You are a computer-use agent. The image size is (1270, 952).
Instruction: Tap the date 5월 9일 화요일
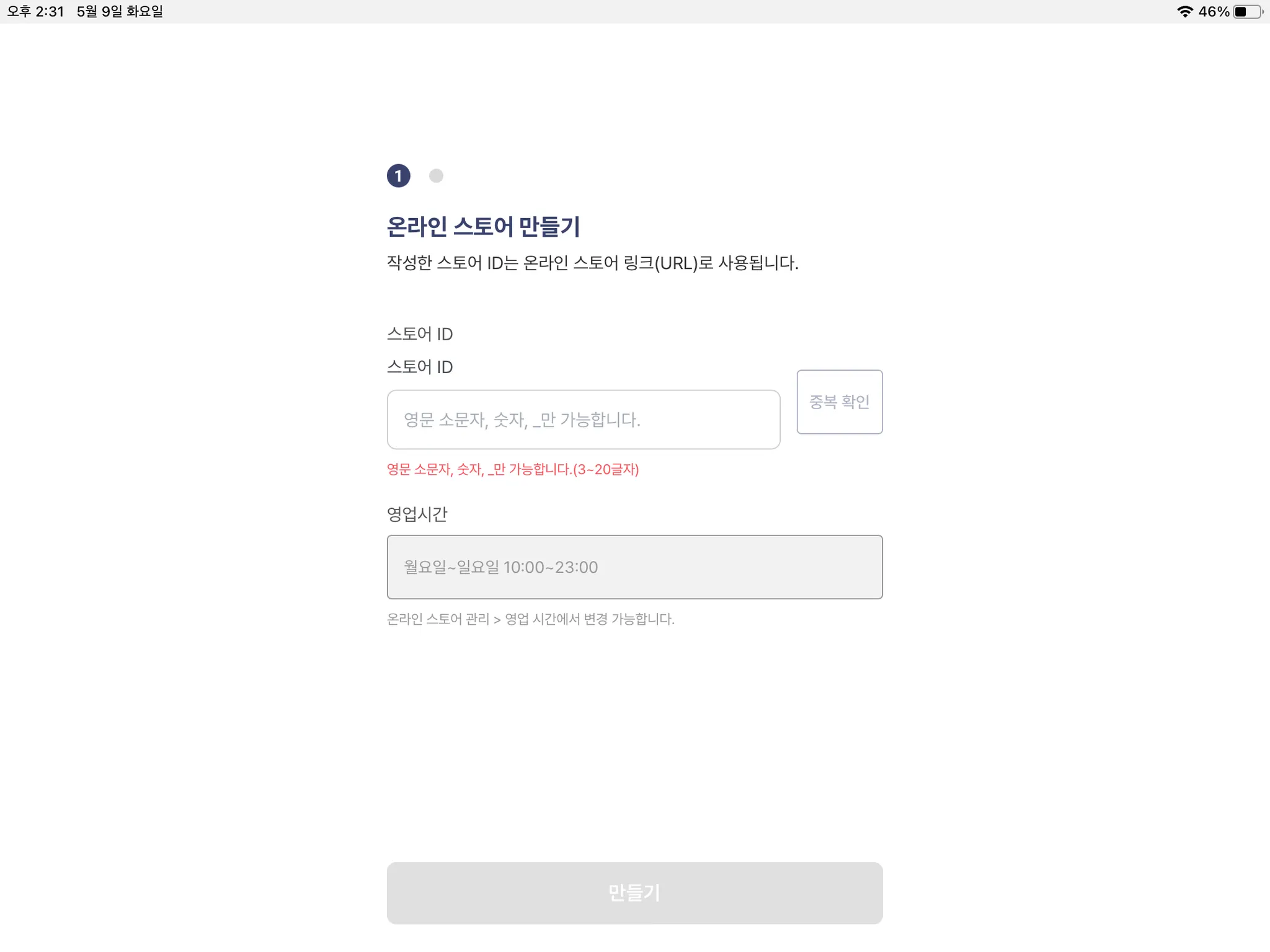tap(120, 12)
